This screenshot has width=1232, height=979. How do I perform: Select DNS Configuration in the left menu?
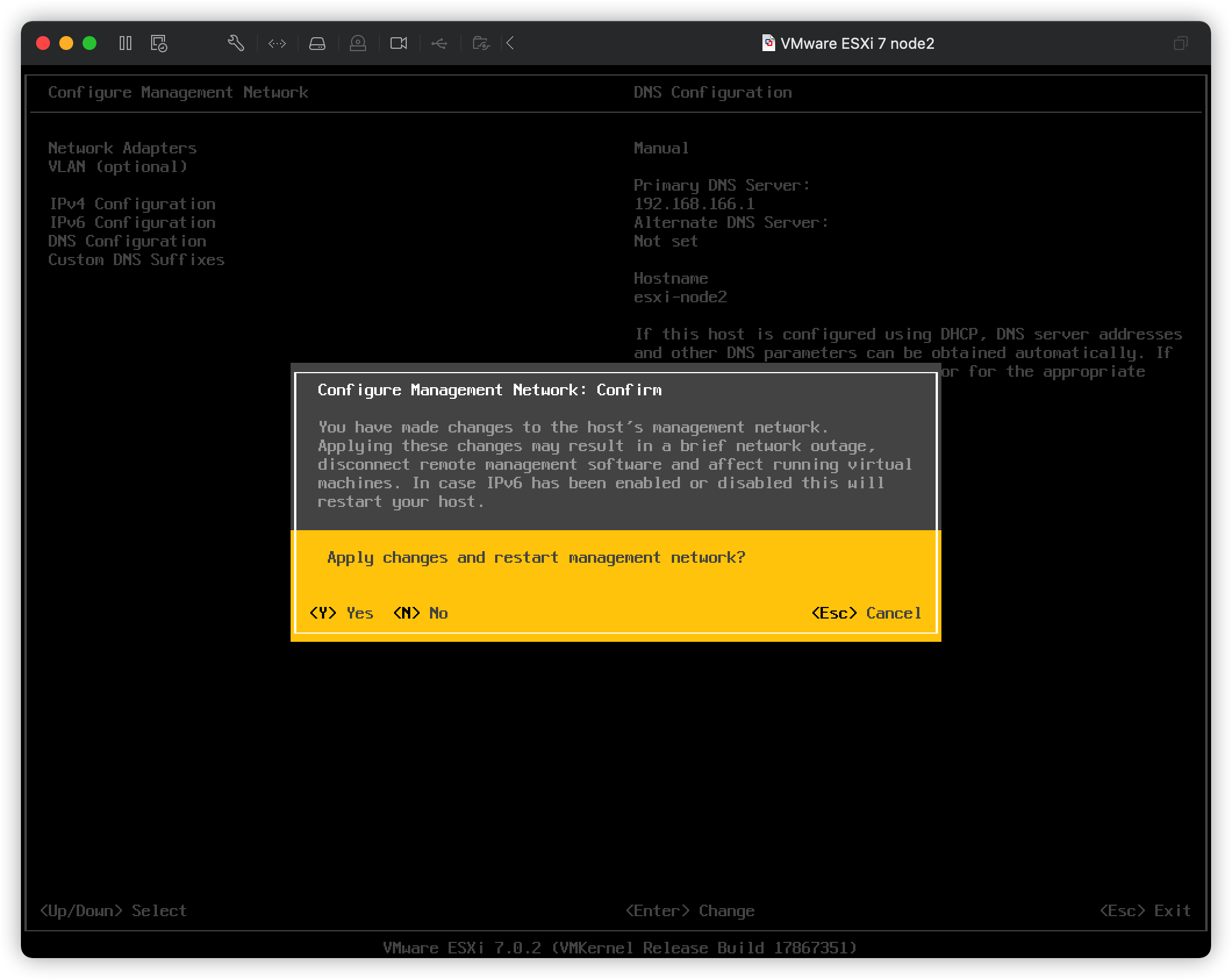coord(127,241)
